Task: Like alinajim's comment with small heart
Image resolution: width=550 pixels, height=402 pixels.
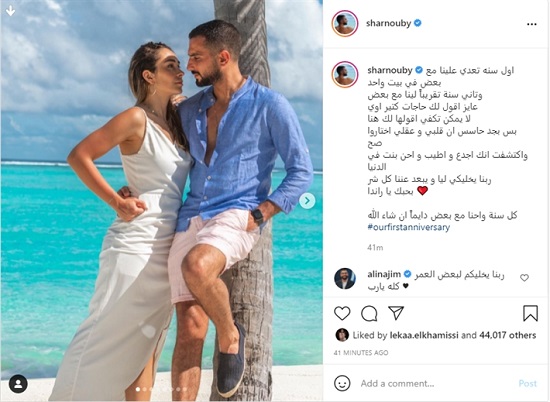Action: pyautogui.click(x=524, y=278)
